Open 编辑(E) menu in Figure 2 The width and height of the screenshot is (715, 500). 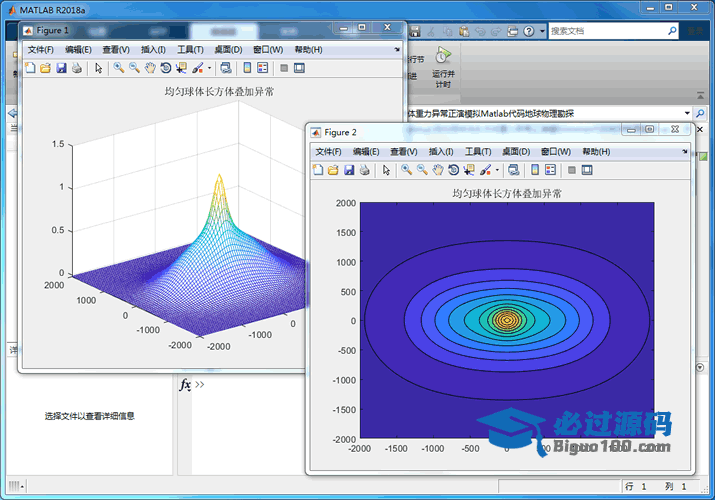(366, 152)
